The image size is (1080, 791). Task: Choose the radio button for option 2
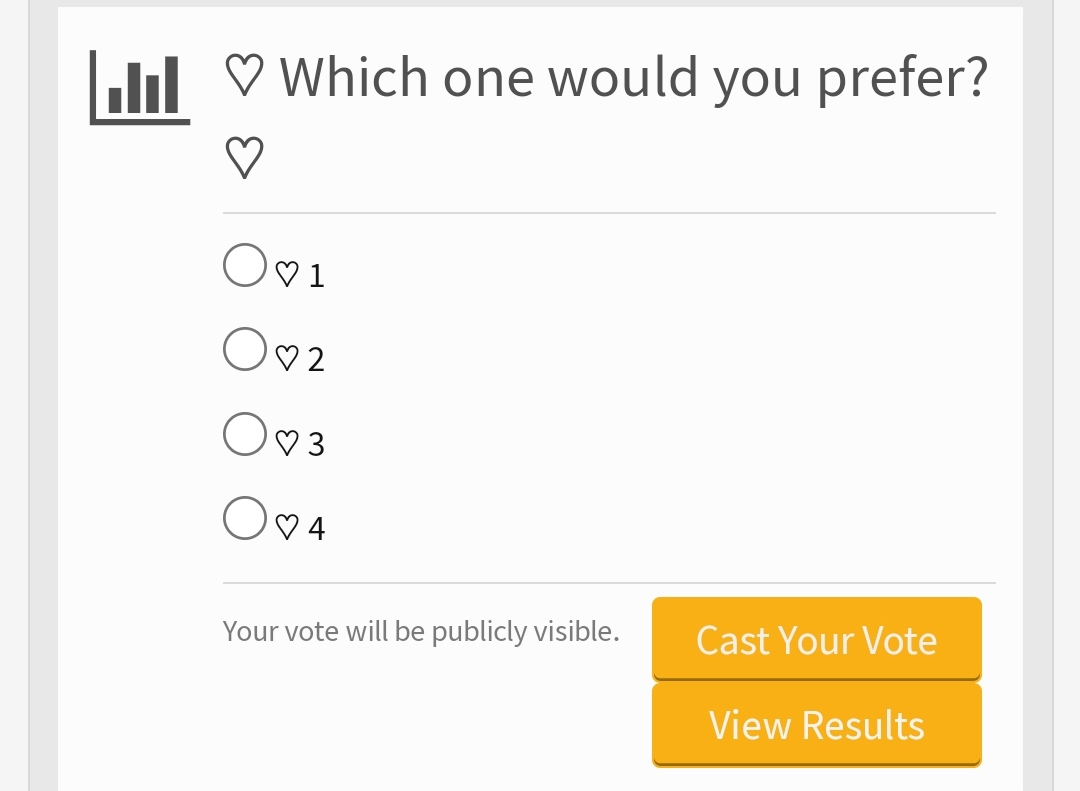pyautogui.click(x=245, y=349)
